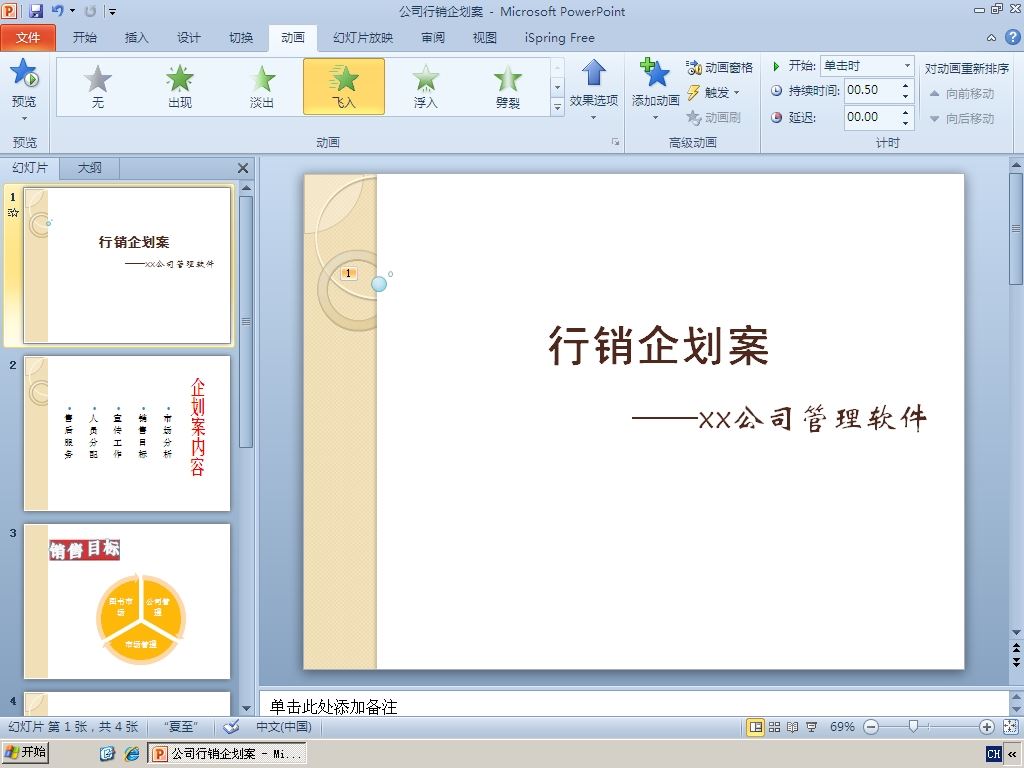Increase Duration (持续时间) with up stepper

pos(905,85)
